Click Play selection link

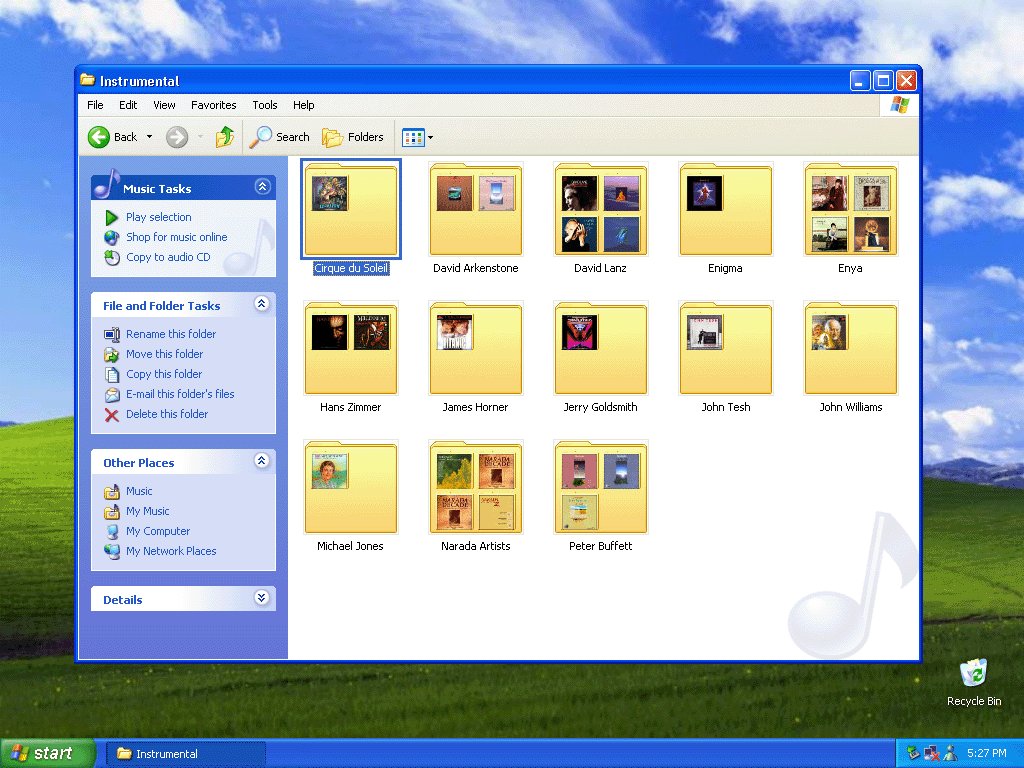159,217
